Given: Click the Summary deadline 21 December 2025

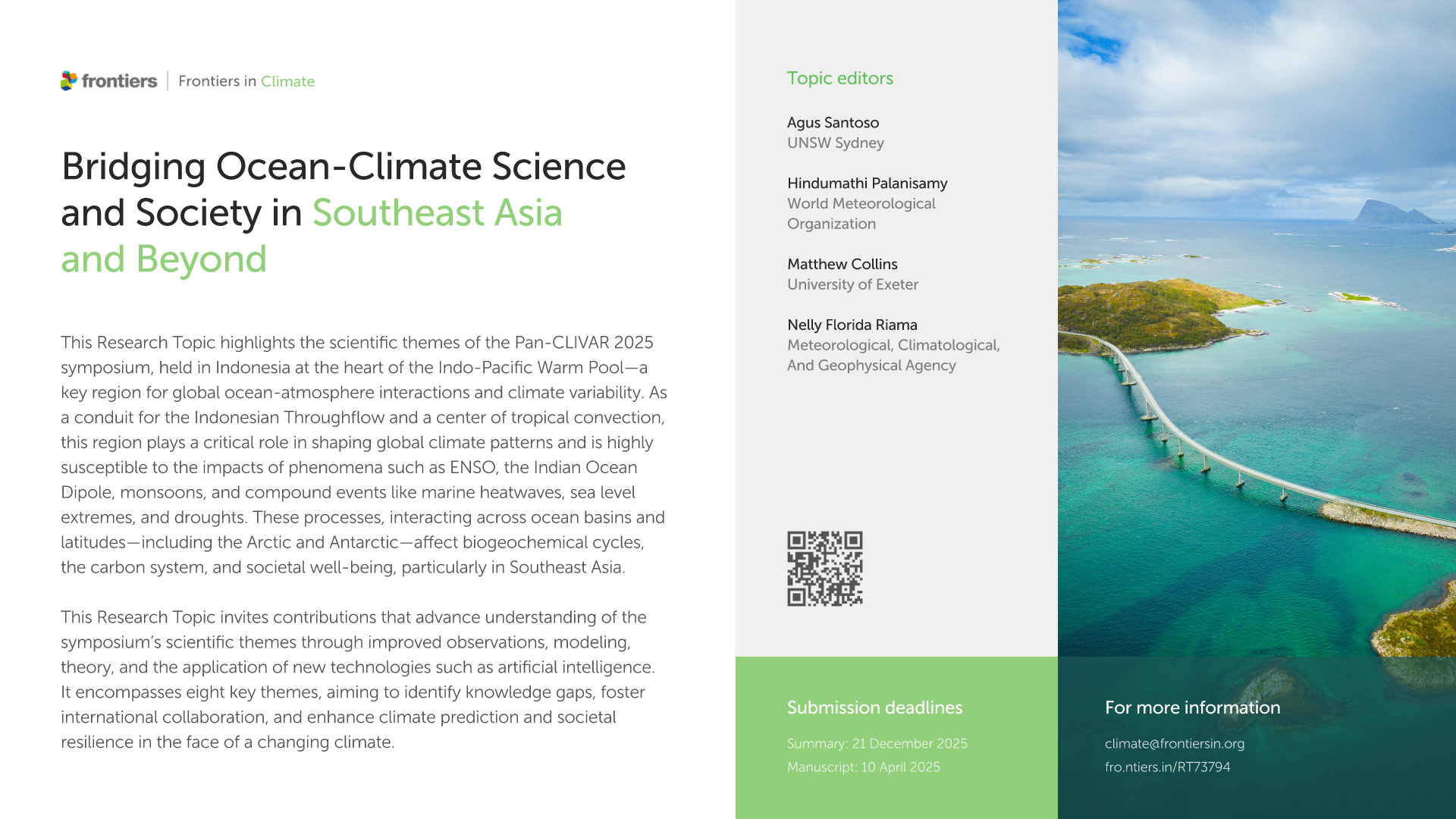Looking at the screenshot, I should click(877, 743).
